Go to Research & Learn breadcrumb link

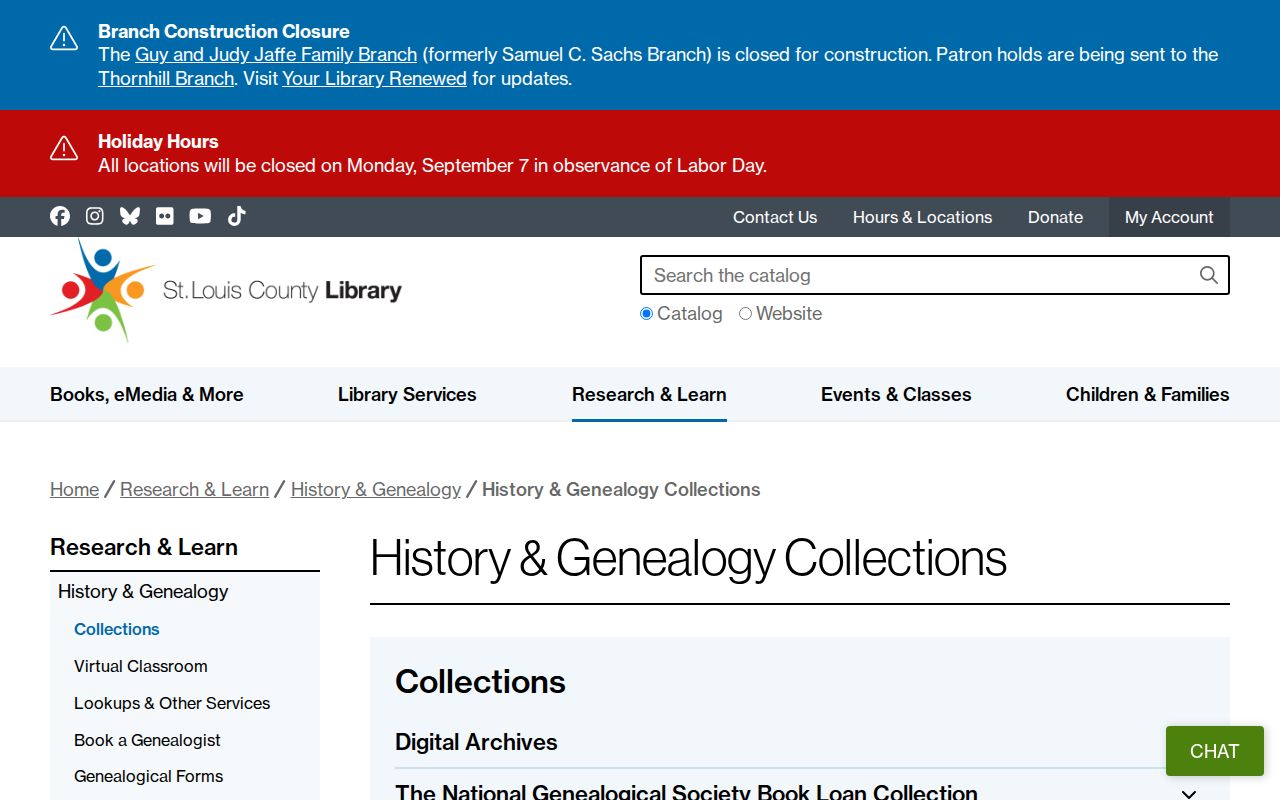tap(194, 489)
